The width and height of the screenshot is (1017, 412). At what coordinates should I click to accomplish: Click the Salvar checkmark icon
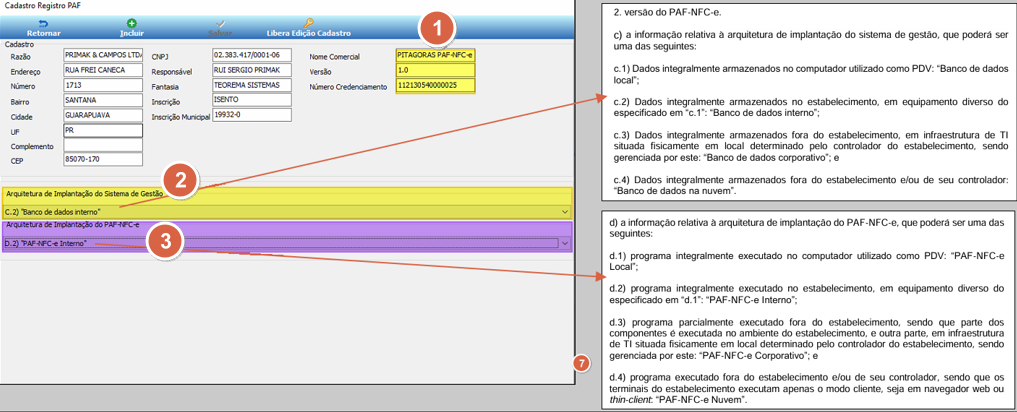(x=220, y=23)
